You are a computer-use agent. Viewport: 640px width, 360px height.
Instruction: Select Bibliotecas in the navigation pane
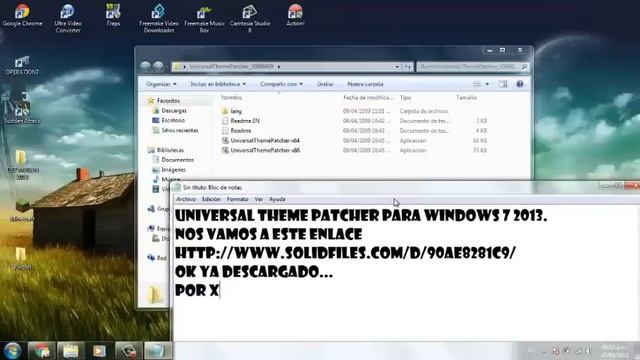[x=170, y=150]
